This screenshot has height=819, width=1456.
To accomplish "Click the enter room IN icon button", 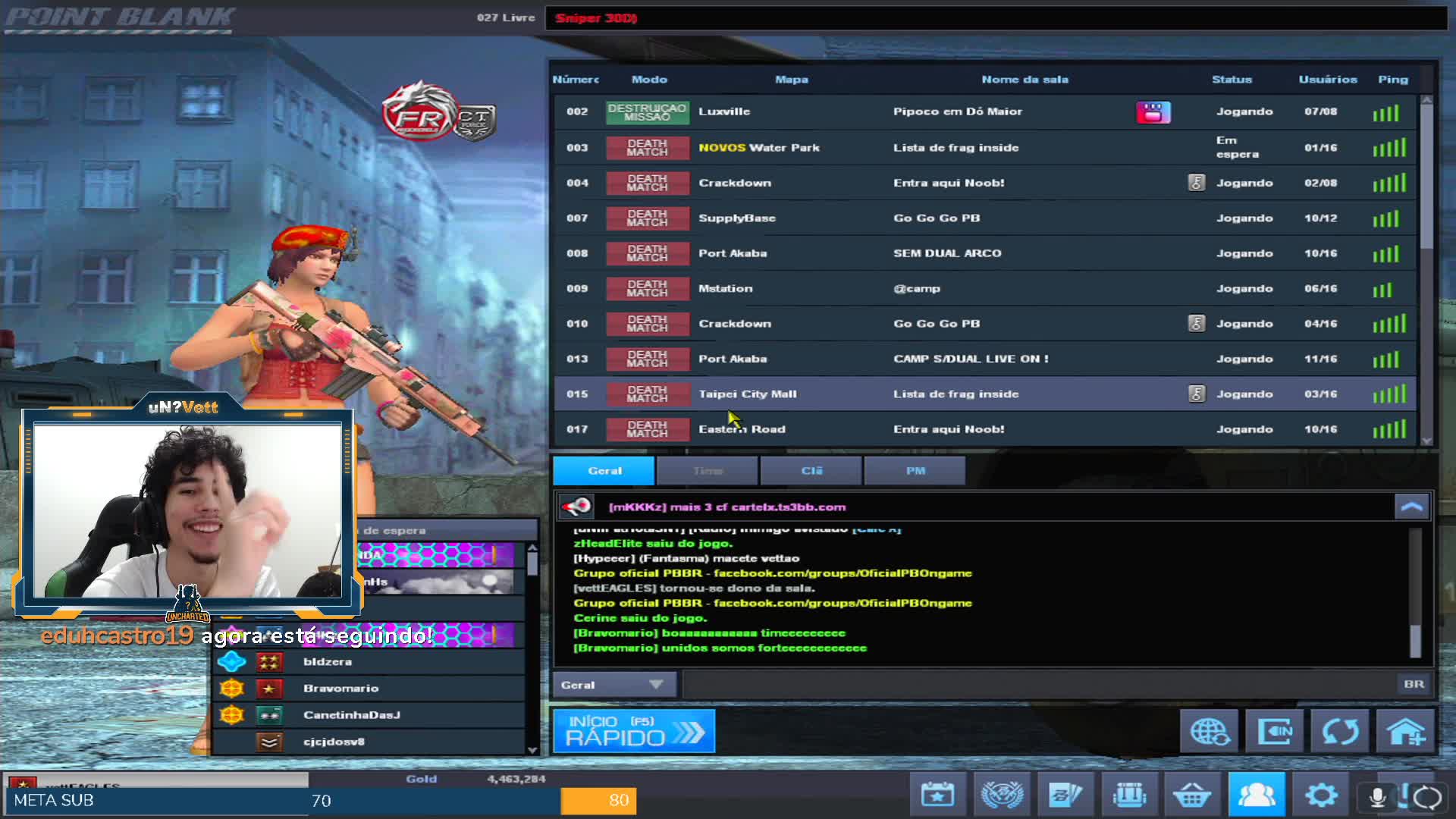I will 1276,732.
